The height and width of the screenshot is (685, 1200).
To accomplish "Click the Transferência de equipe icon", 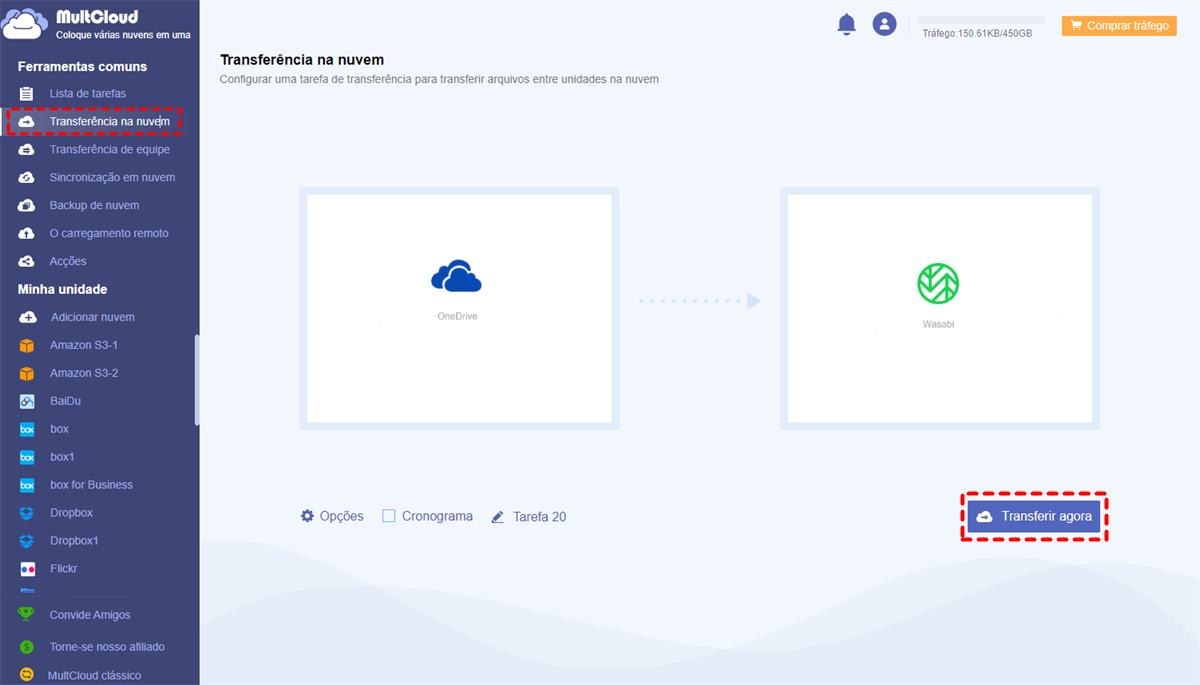I will [x=28, y=149].
